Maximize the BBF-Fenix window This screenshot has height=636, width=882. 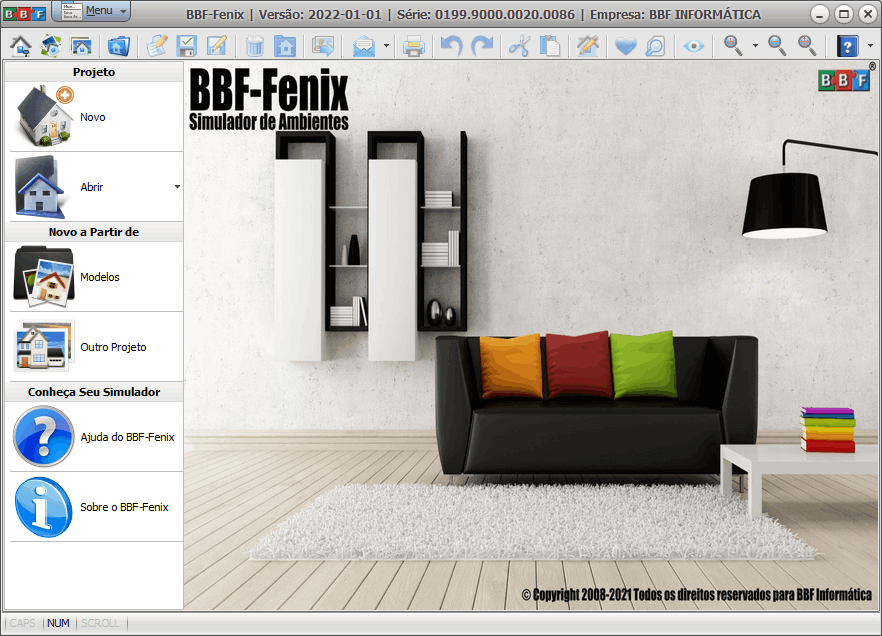click(x=844, y=14)
